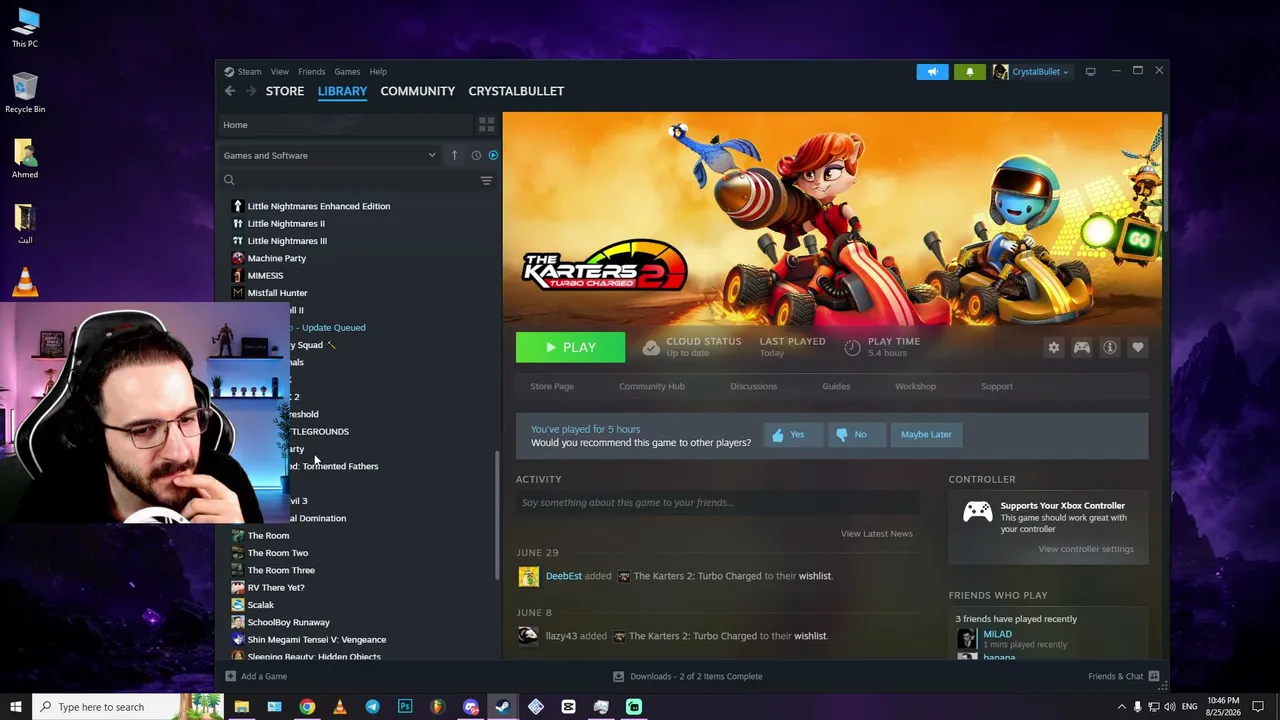Click the activity status text box
The height and width of the screenshot is (720, 1280).
pos(717,503)
